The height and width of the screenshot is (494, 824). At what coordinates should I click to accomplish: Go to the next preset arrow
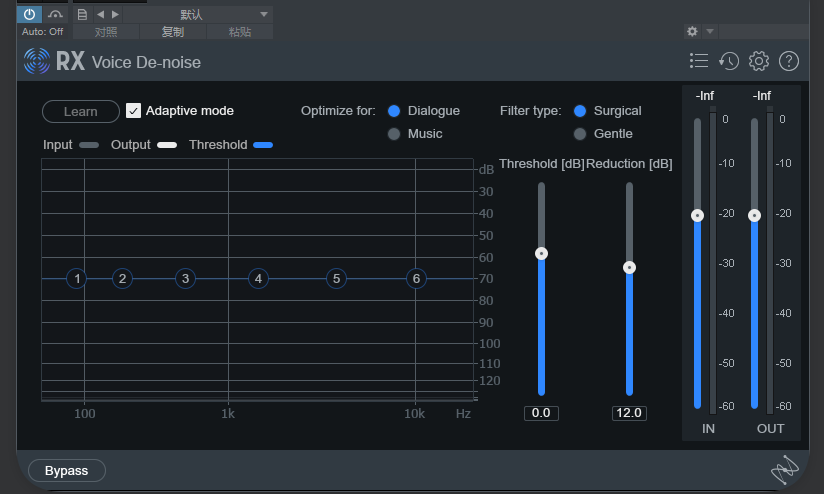(x=115, y=14)
